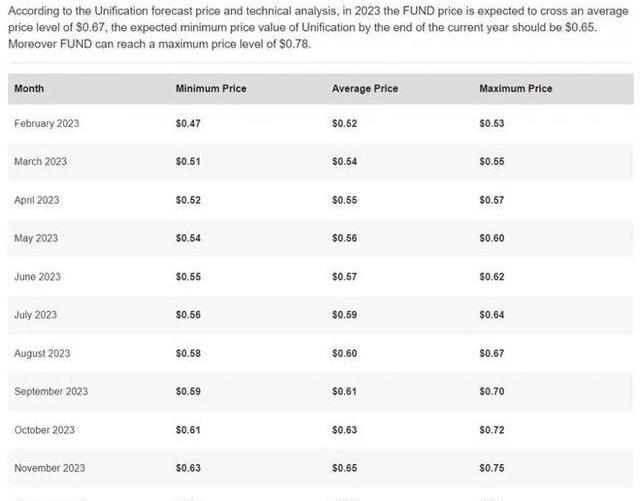Select the March 2023 row label
Screen dimensions: 640x501
[x=40, y=161]
